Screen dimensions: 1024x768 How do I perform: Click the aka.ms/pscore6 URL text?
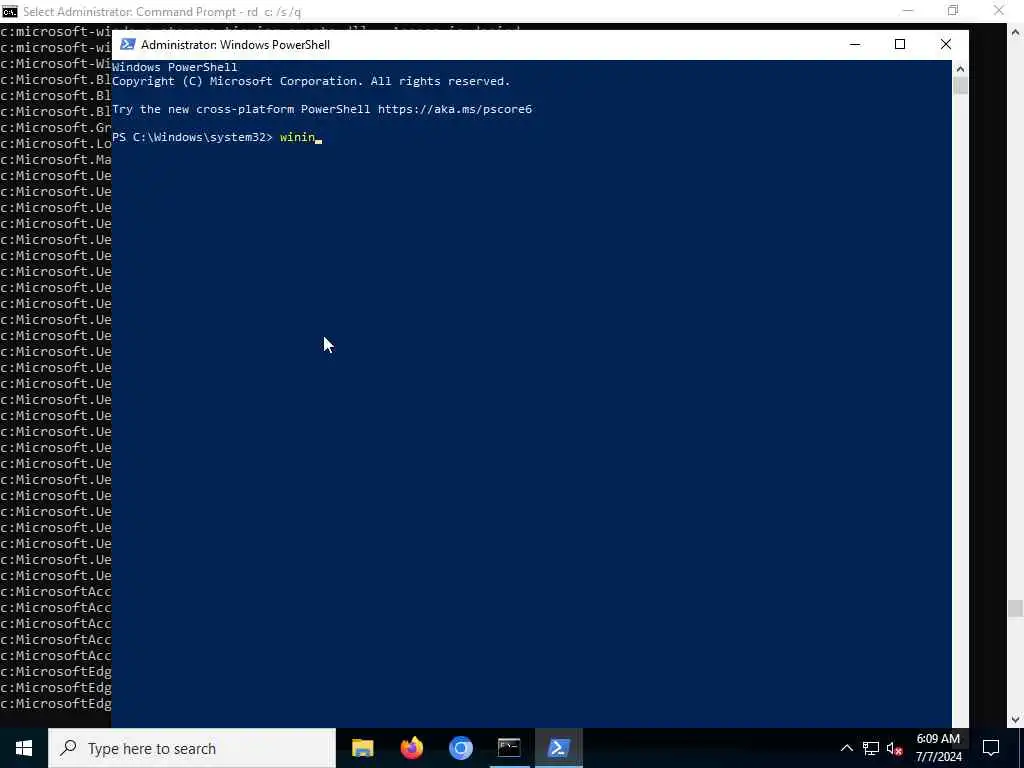click(455, 109)
